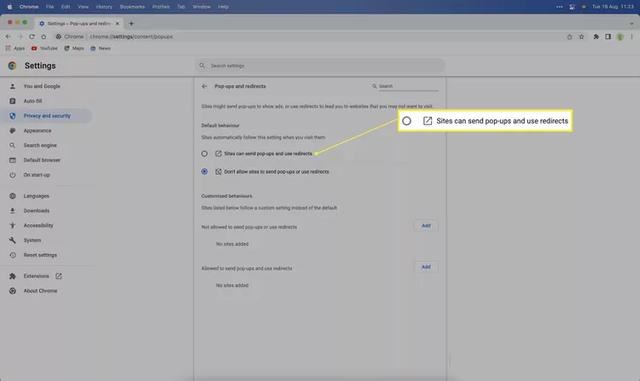Open File menu

click(50, 7)
